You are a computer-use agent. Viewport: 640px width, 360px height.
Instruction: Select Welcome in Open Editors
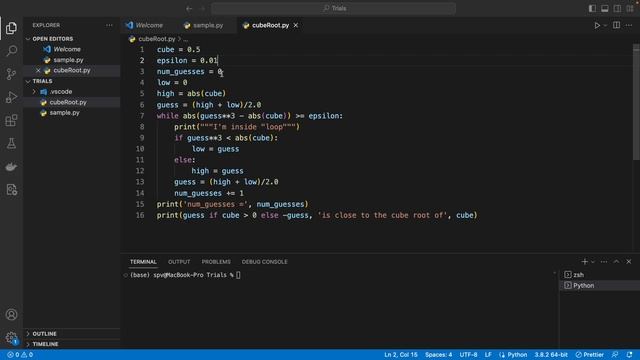click(67, 49)
